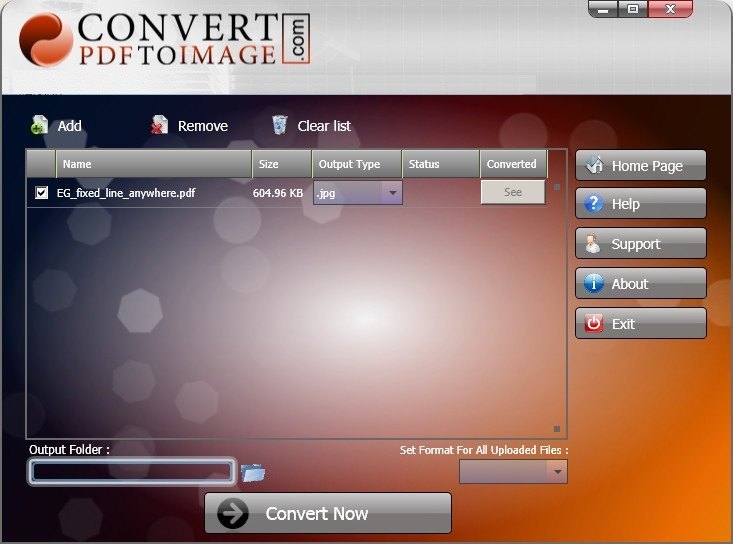
Task: Click the file list scrollbar top marker
Action: click(557, 187)
